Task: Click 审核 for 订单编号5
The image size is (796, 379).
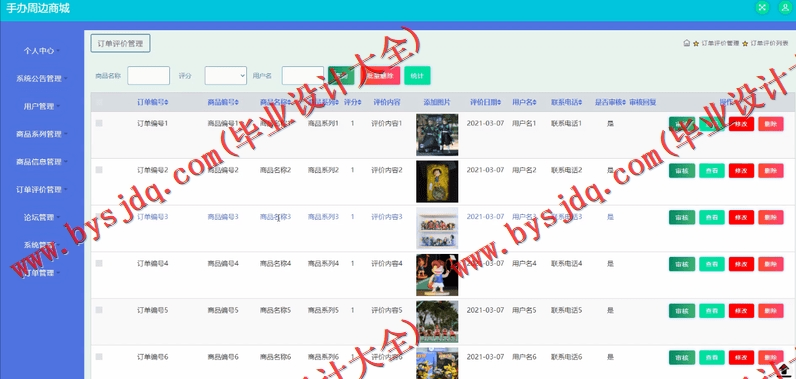Action: [682, 311]
